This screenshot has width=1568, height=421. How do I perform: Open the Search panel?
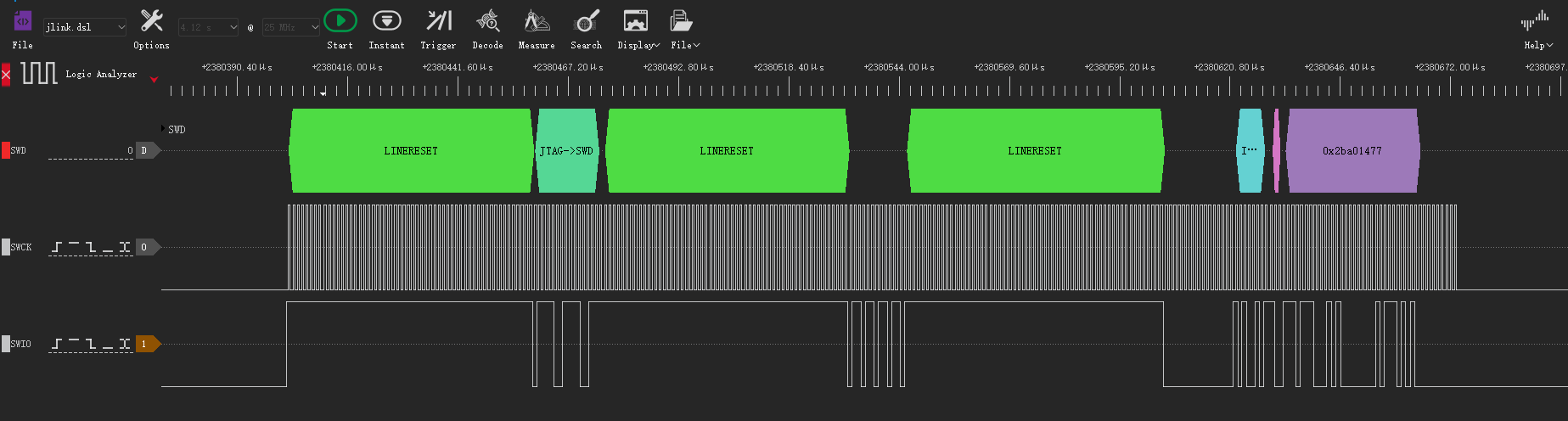[586, 21]
